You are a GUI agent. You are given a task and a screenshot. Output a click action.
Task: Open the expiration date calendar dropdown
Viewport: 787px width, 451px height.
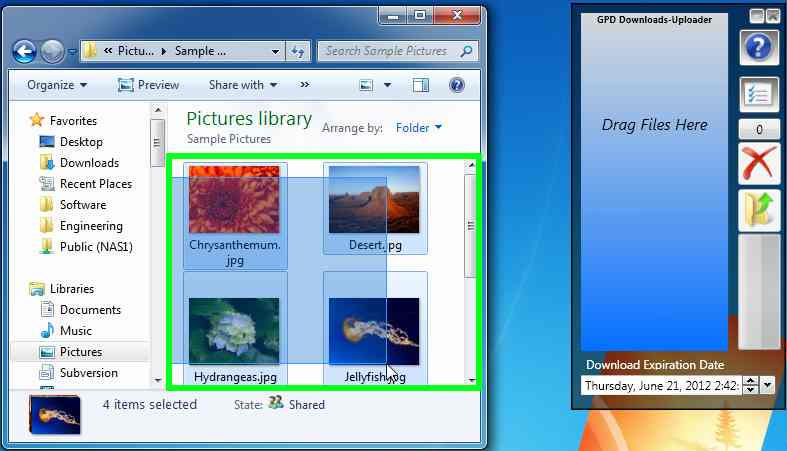point(767,385)
